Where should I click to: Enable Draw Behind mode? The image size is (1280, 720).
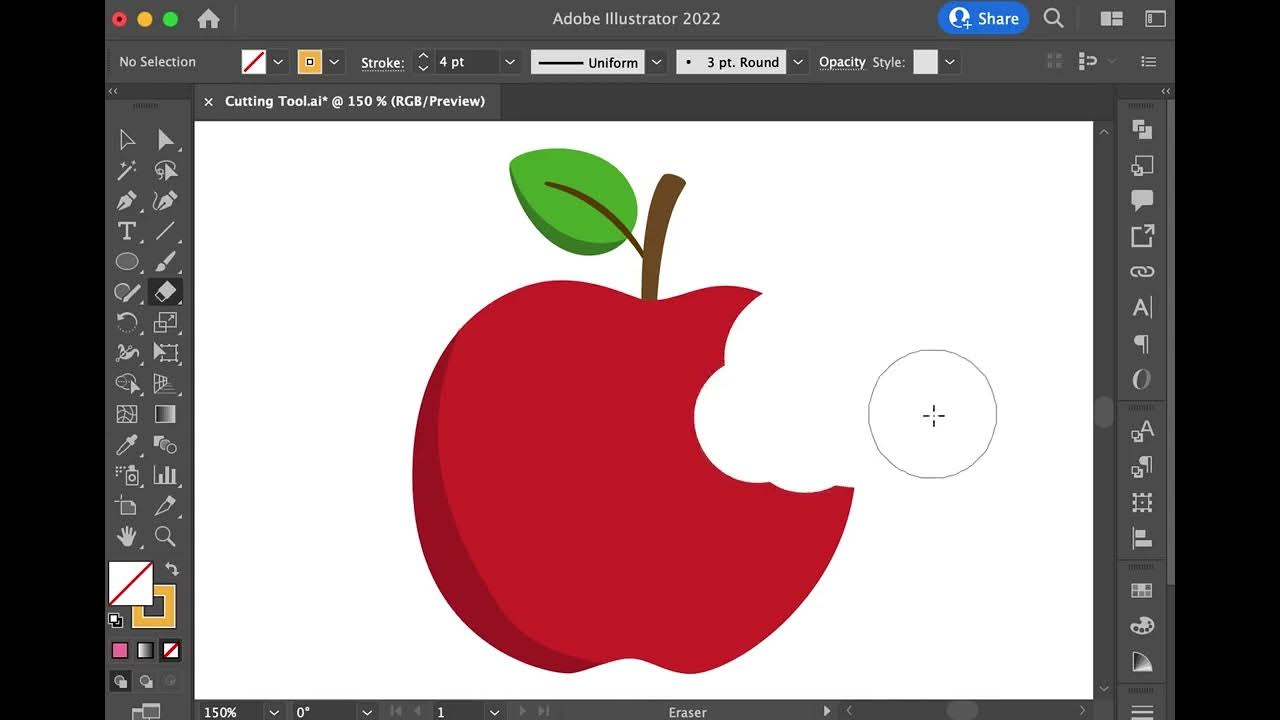pyautogui.click(x=146, y=681)
